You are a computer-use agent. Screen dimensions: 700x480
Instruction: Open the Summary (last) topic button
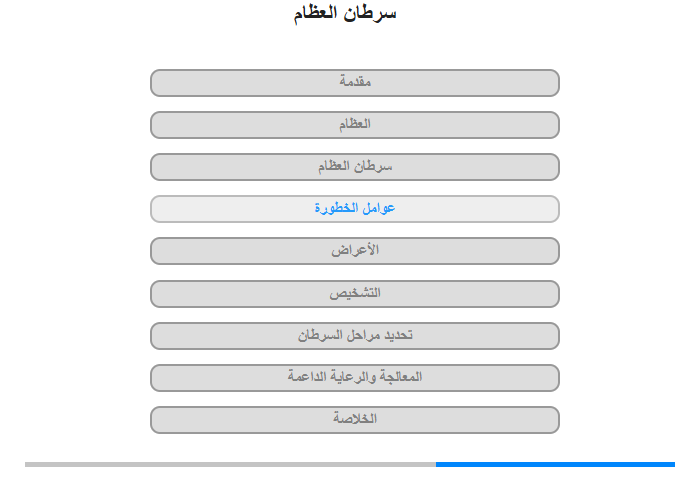point(355,420)
